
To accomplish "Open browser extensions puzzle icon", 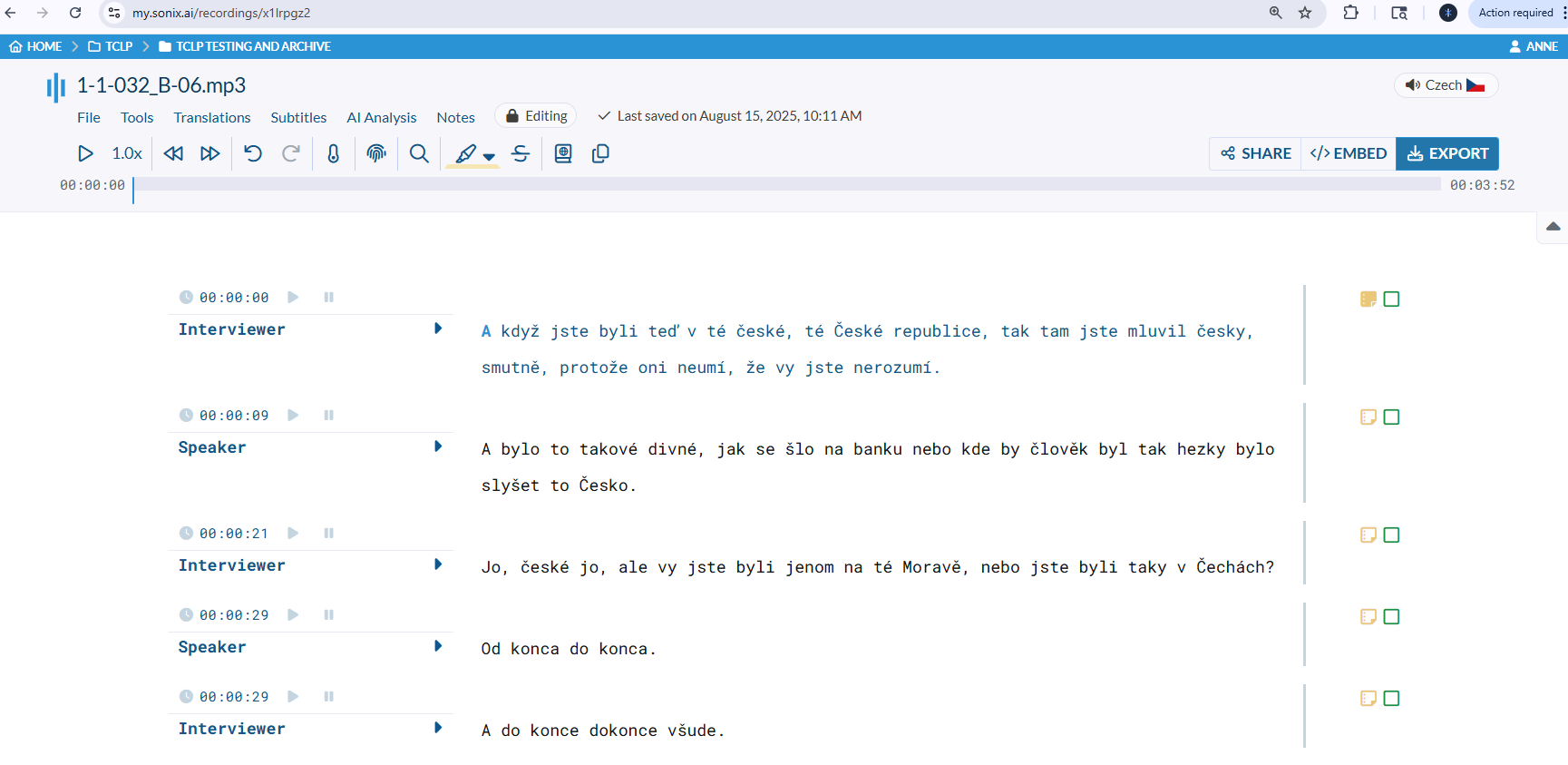I will (1350, 13).
